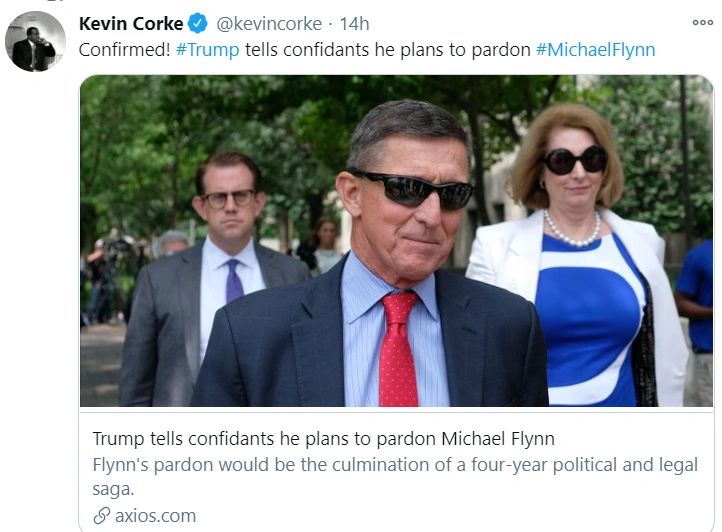Image resolution: width=722 pixels, height=532 pixels.
Task: Follow the #Trump hashtag
Action: click(x=208, y=50)
